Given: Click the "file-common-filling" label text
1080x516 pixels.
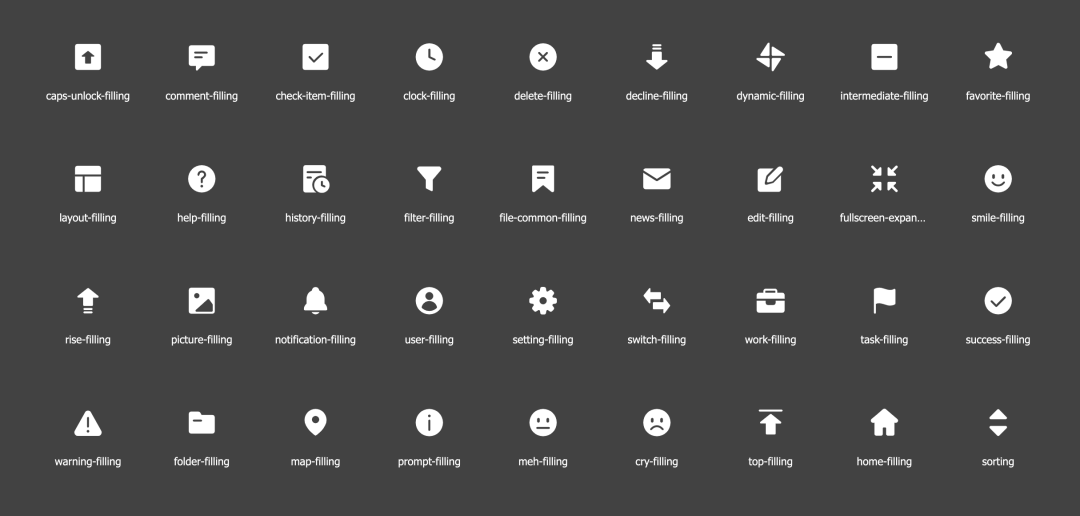Looking at the screenshot, I should point(543,218).
